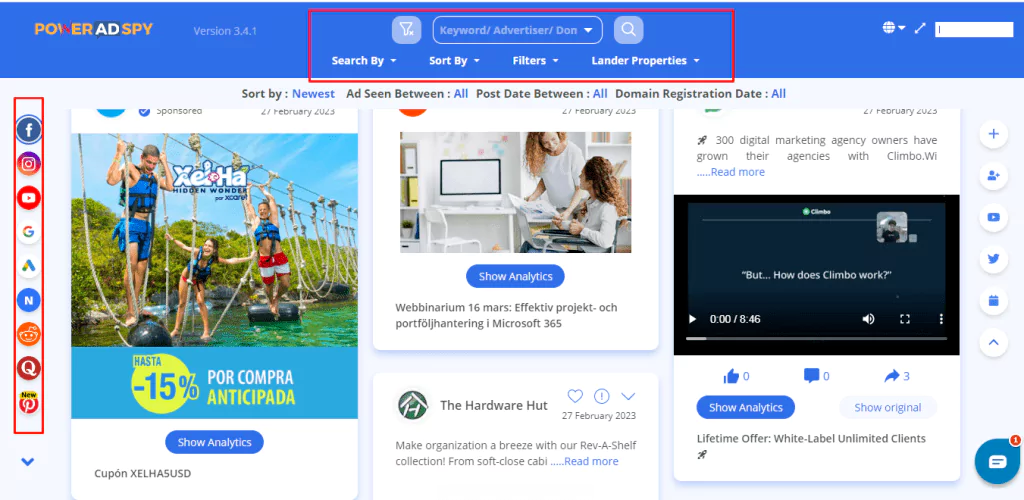Click 'All' next to Ad Seen Between
Screen dimensions: 1024x500
click(x=461, y=94)
